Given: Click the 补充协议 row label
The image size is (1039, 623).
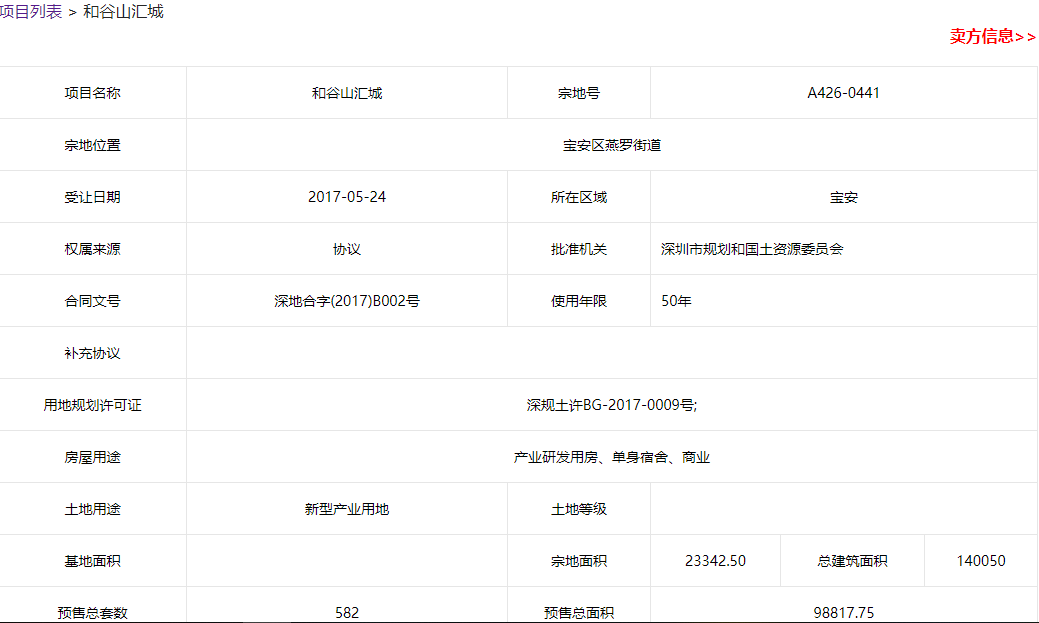Looking at the screenshot, I should tap(93, 353).
